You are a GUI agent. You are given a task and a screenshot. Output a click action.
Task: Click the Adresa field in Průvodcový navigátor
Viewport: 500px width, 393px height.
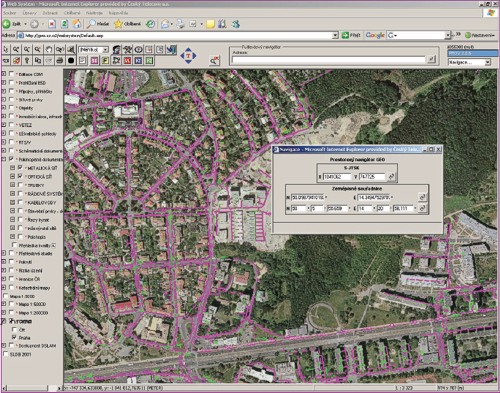[328, 60]
